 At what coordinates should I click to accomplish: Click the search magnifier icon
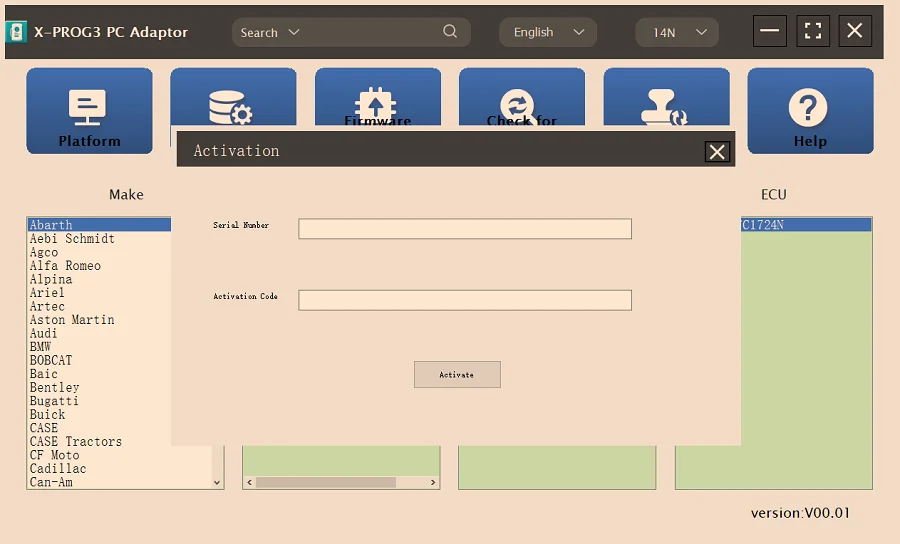450,32
